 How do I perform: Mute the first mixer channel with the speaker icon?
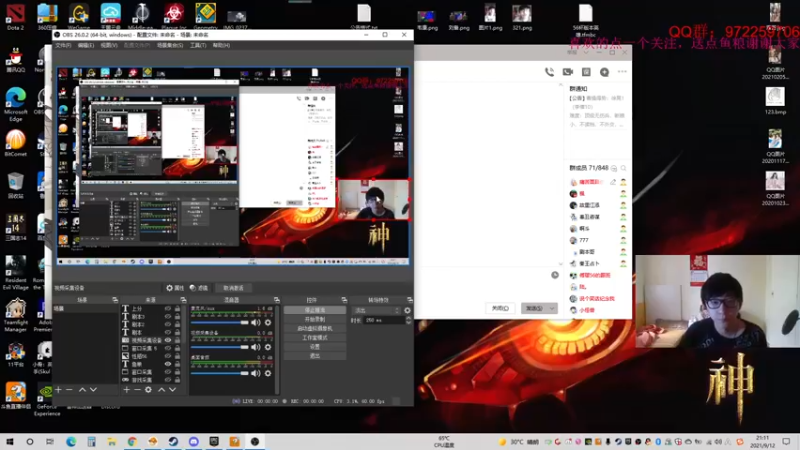point(256,322)
